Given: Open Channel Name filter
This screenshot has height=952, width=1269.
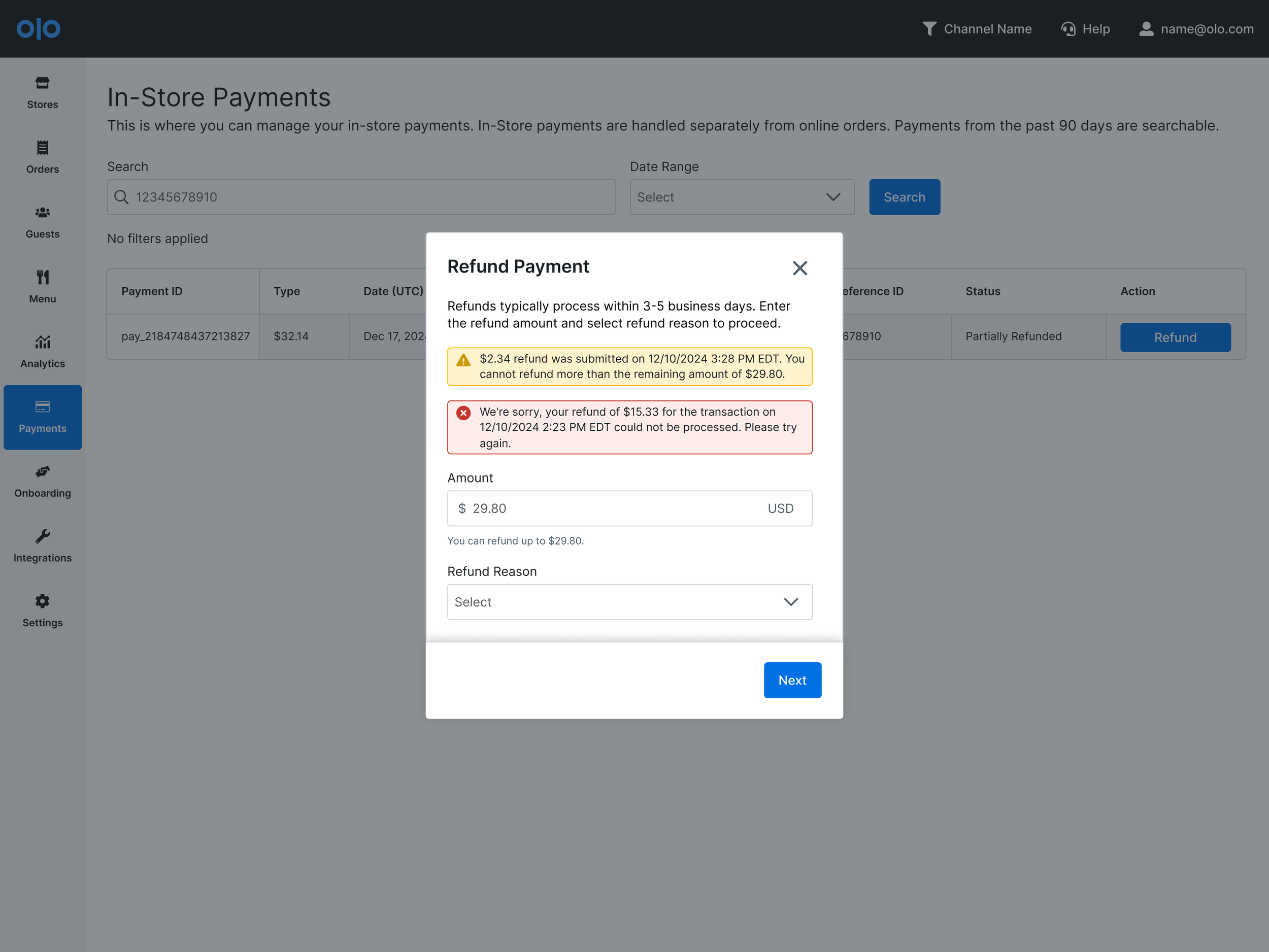Looking at the screenshot, I should 977,29.
